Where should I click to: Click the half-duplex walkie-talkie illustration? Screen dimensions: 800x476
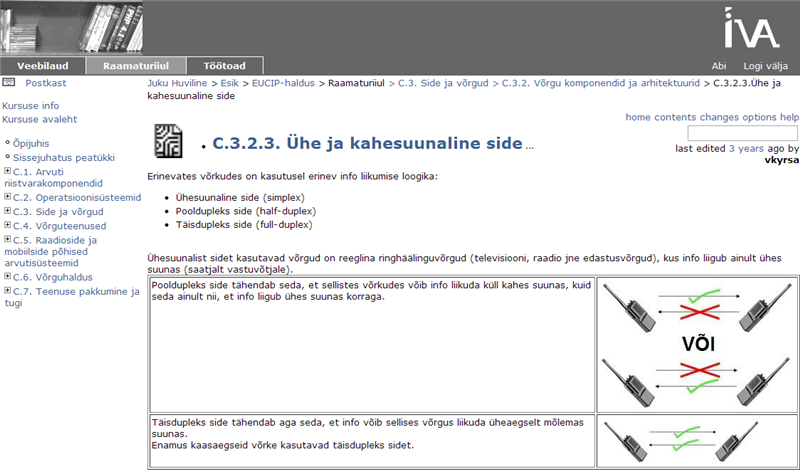click(x=697, y=344)
